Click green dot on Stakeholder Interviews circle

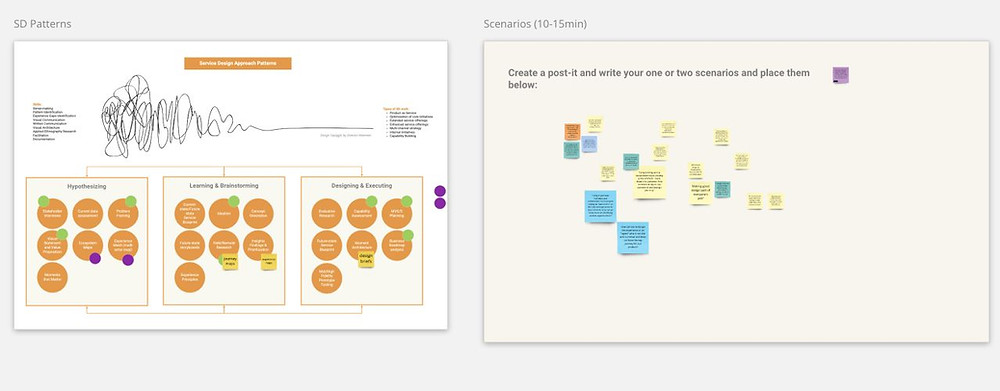(x=43, y=201)
